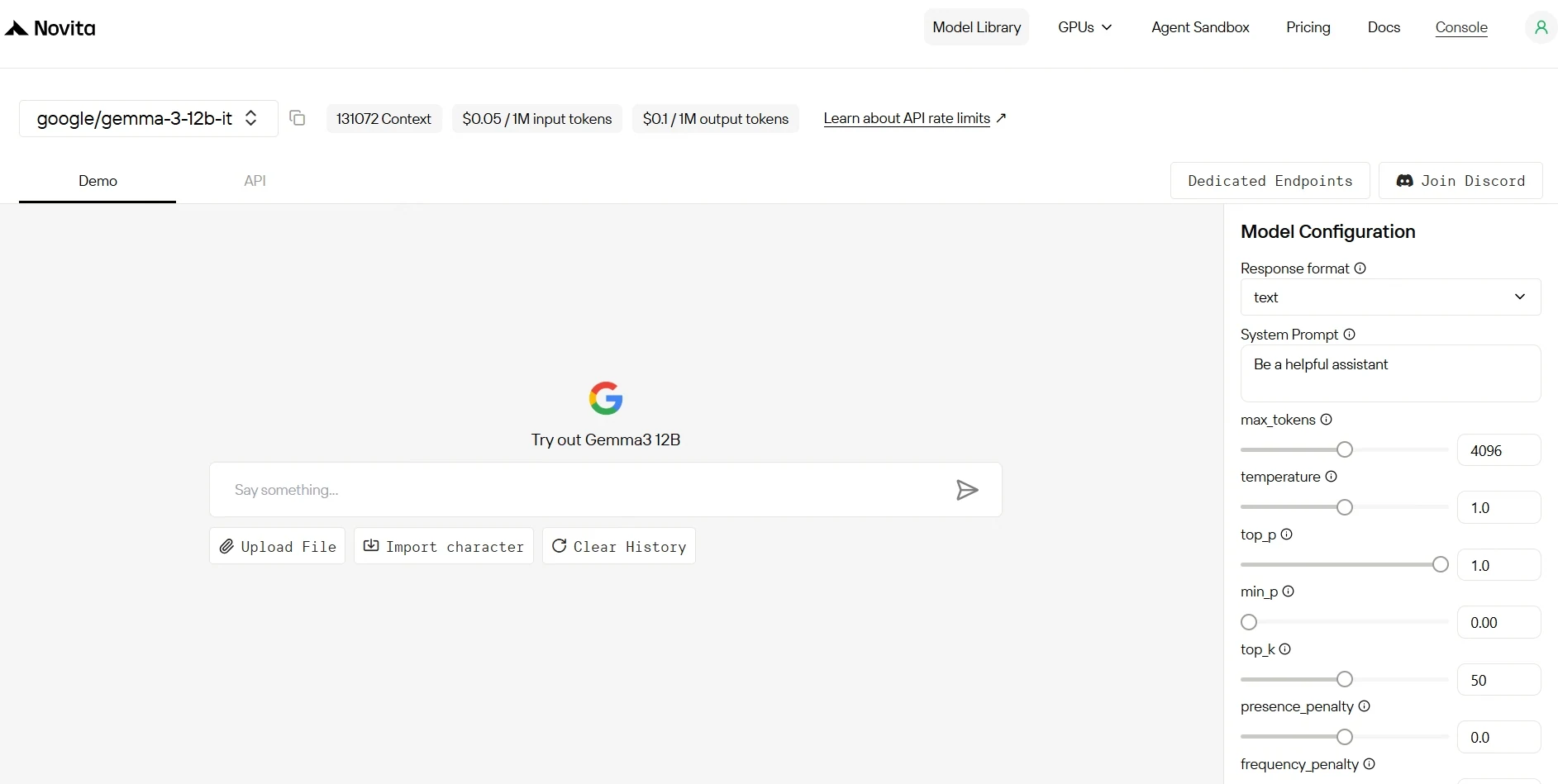Viewport: 1558px width, 784px height.
Task: Click the Join Discord button
Action: 1460,181
